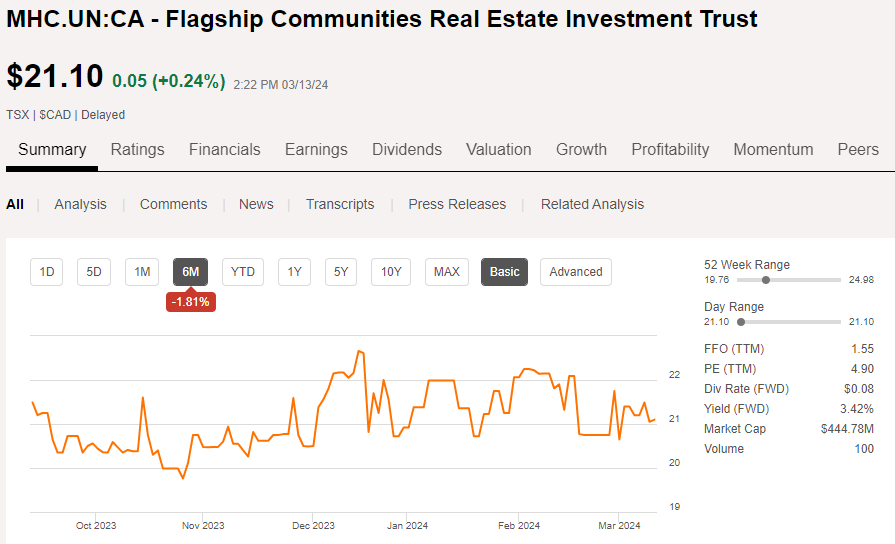The image size is (895, 544).
Task: Set chart range to 5Y
Action: tap(341, 272)
